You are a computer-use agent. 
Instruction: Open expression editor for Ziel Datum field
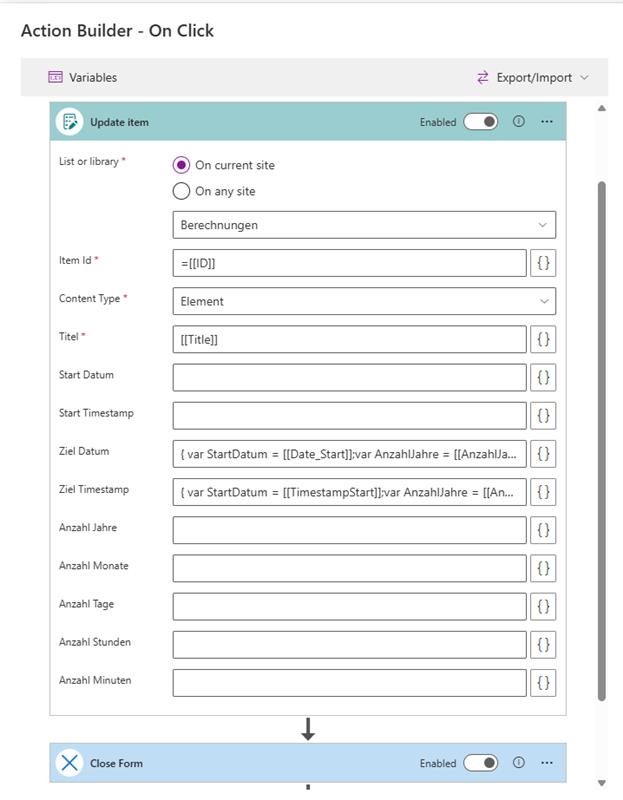click(543, 454)
